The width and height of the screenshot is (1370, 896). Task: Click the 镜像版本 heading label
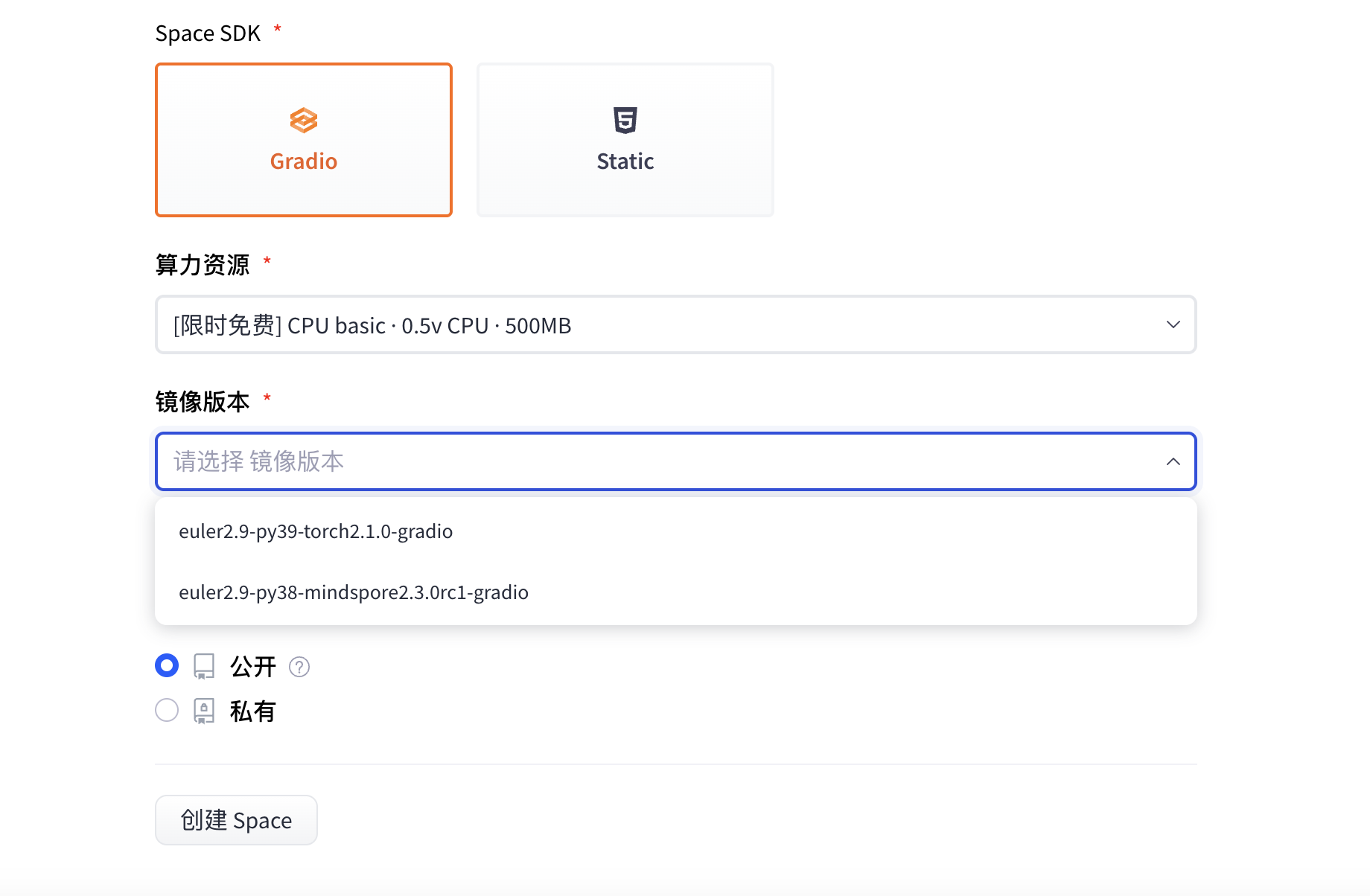(203, 401)
